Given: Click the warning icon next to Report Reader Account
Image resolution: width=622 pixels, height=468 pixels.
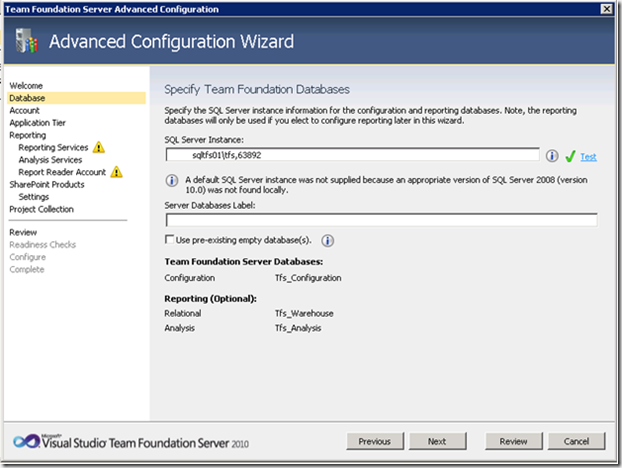Looking at the screenshot, I should pos(117,172).
